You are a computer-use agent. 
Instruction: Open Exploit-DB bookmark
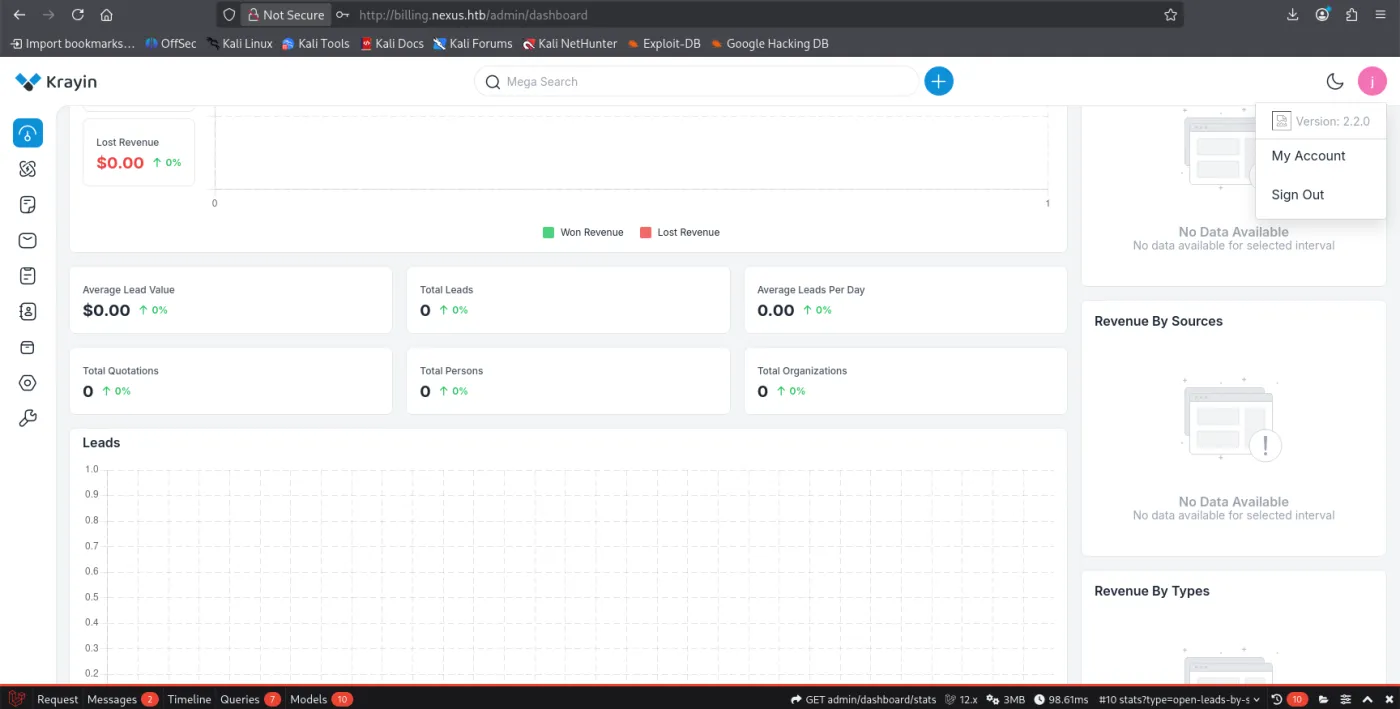tap(664, 44)
